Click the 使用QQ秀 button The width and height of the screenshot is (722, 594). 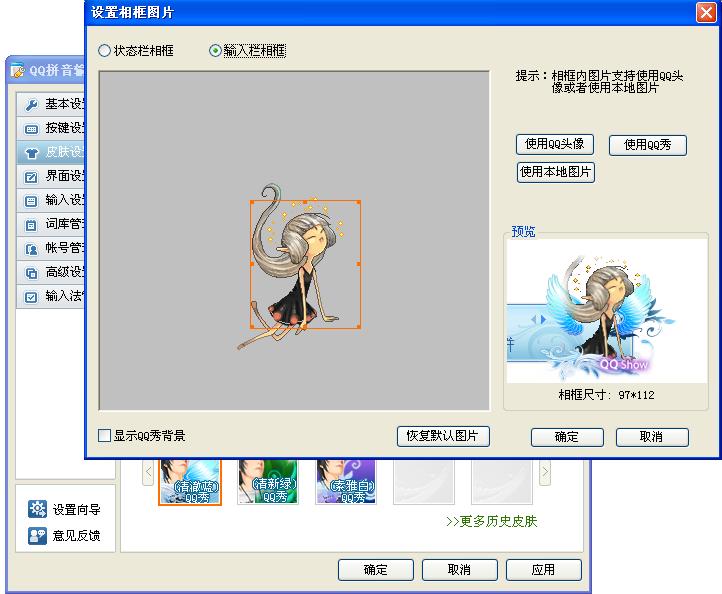pyautogui.click(x=647, y=145)
